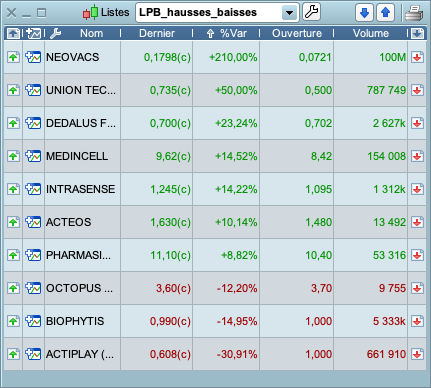Click the +210,00% variation value
Viewport: 431px width, 388px height.
[x=233, y=57]
